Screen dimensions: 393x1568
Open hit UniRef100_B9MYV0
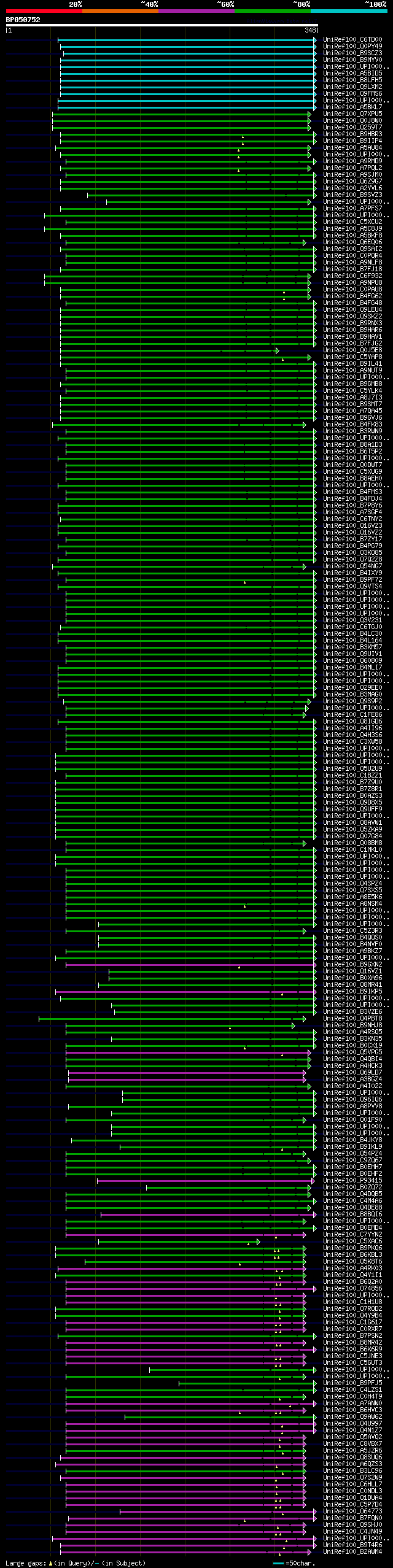(x=352, y=60)
